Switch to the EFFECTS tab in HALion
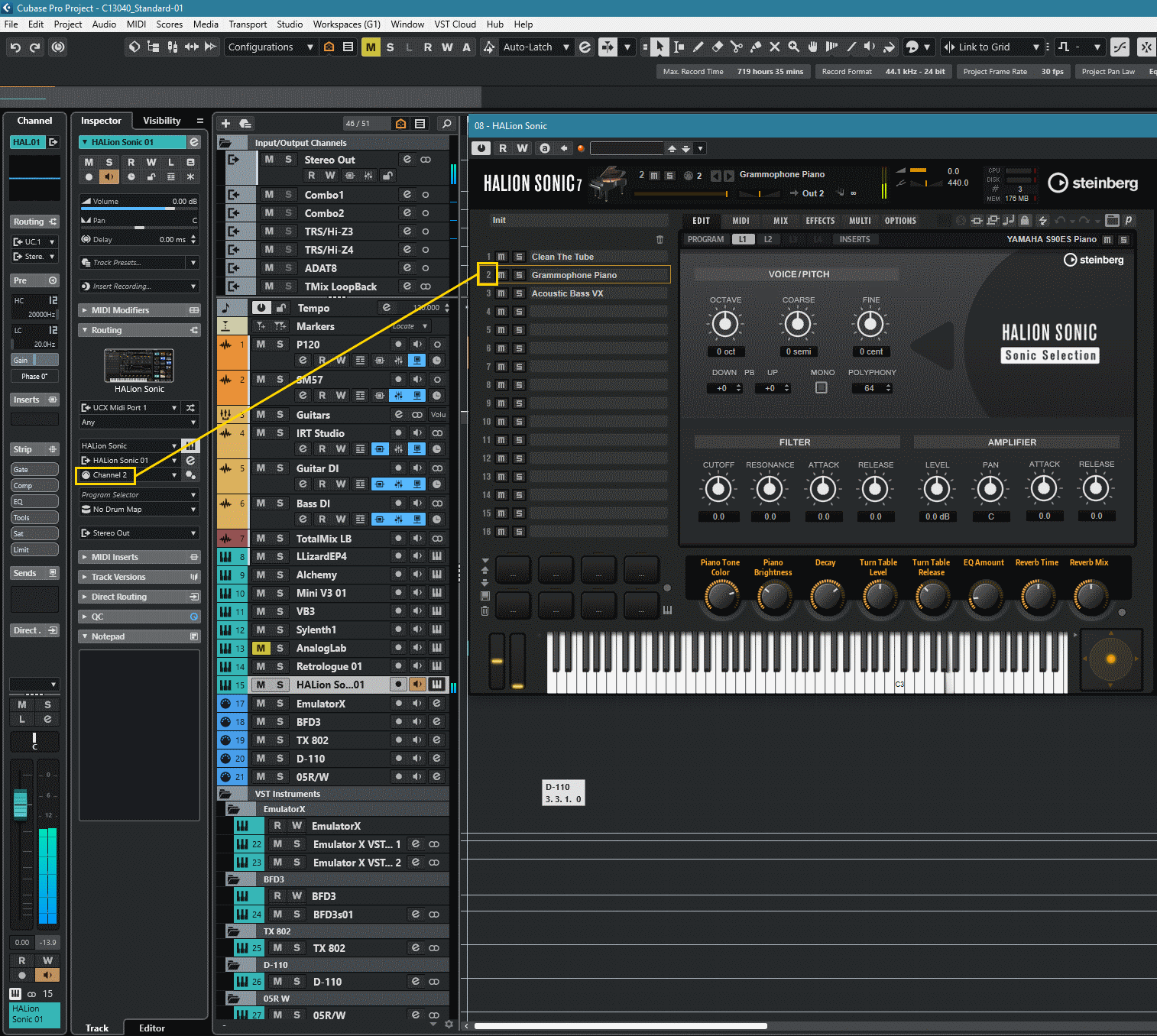The width and height of the screenshot is (1157, 1036). click(x=820, y=221)
